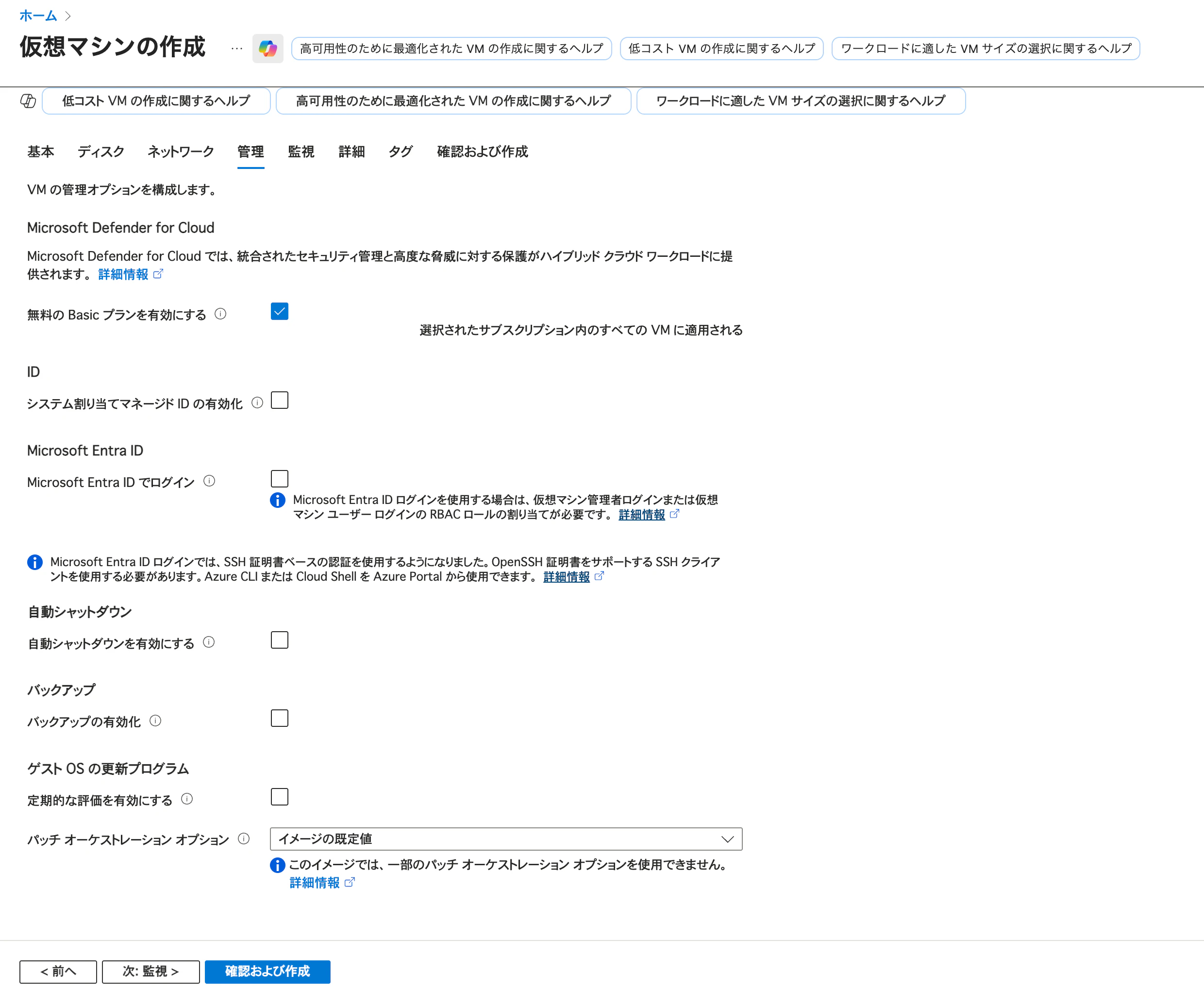This screenshot has width=1204, height=1007.
Task: Switch to タグ tab
Action: (x=401, y=151)
